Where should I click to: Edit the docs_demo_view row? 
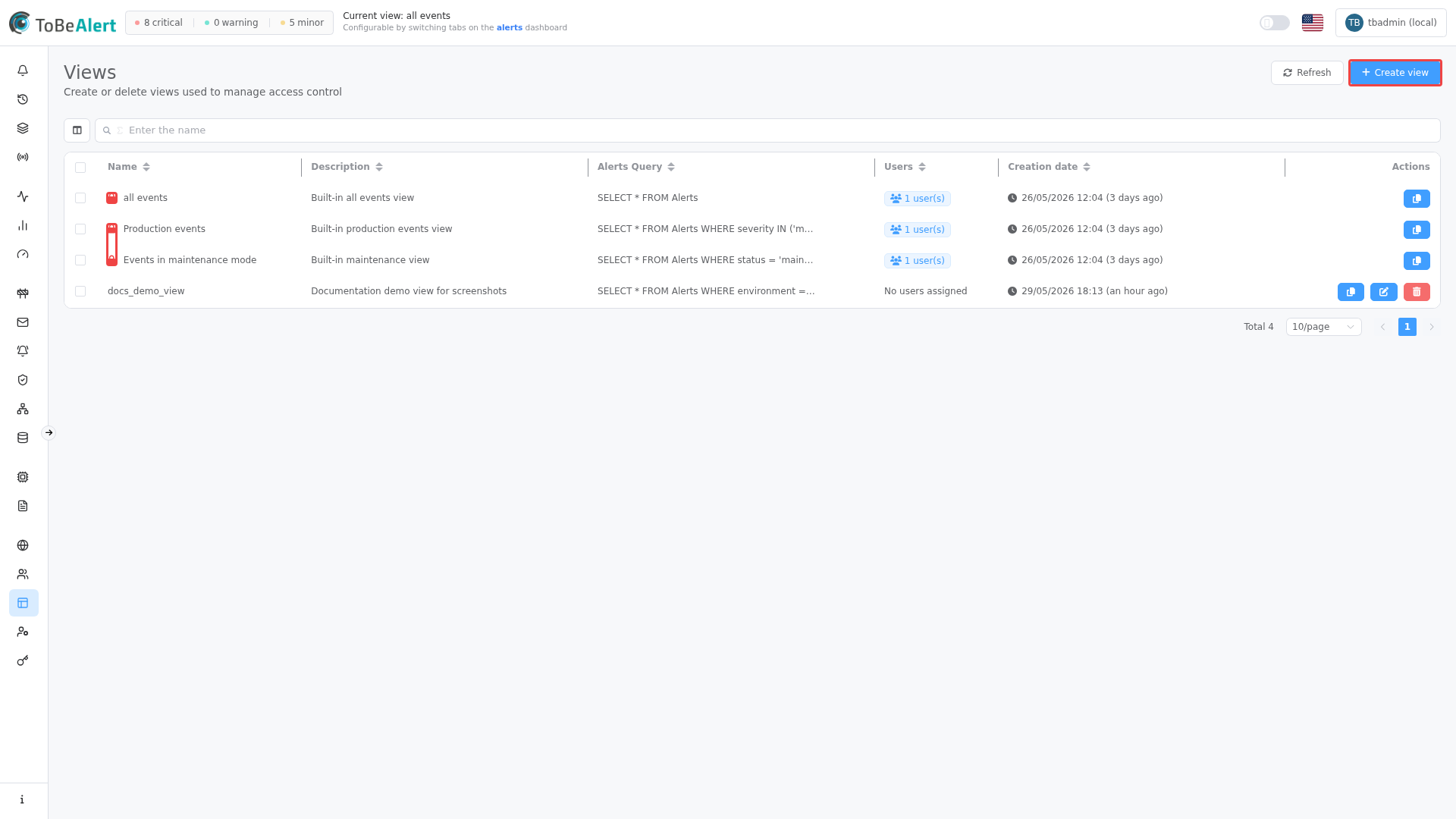coord(1384,292)
